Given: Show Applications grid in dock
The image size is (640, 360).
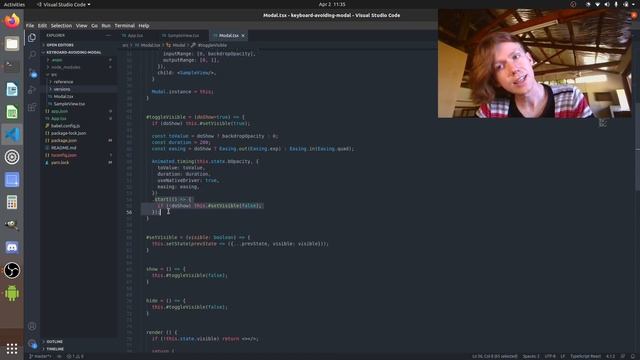Looking at the screenshot, I should point(12,349).
